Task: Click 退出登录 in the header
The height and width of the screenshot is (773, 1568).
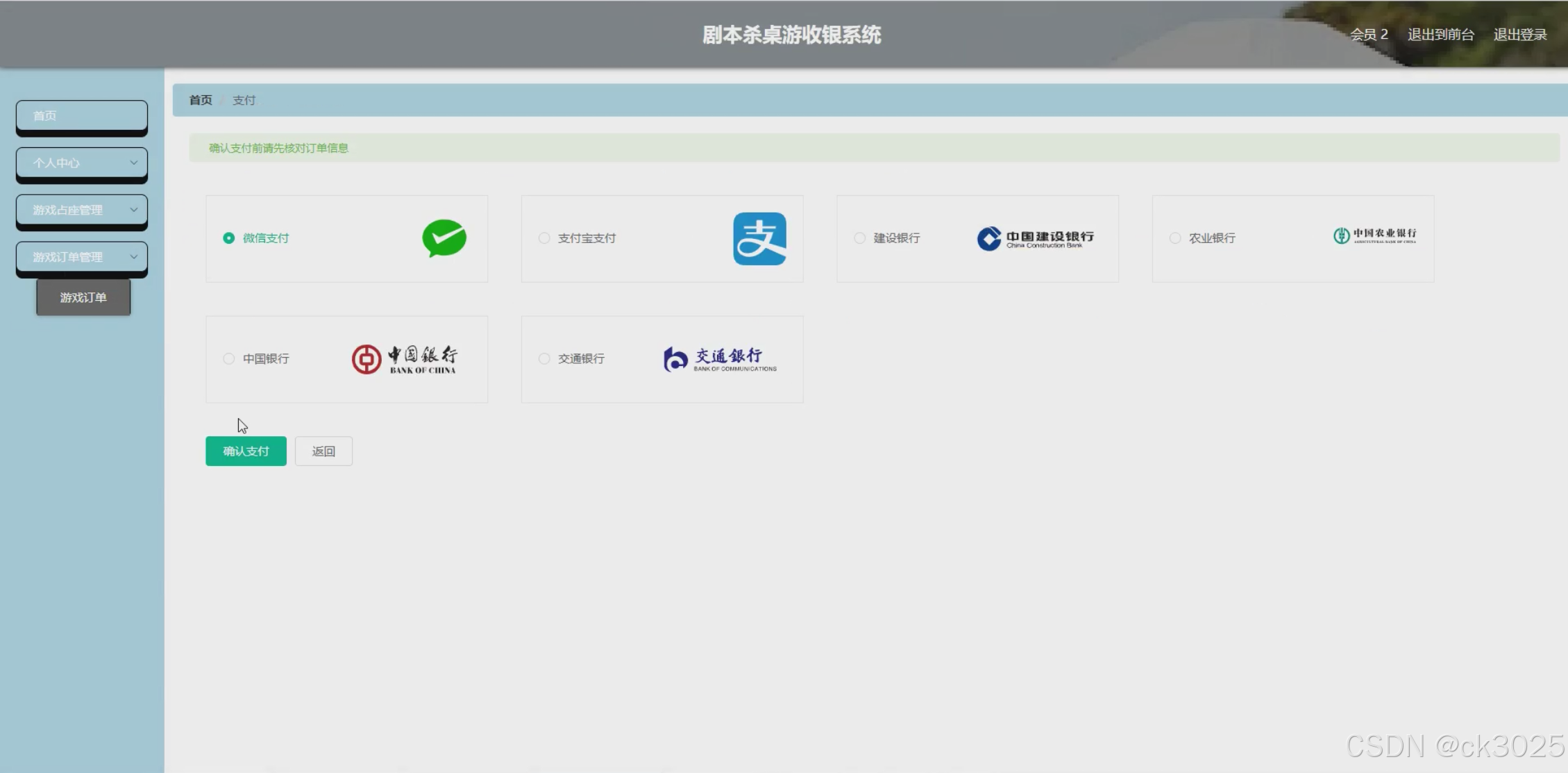Action: click(x=1520, y=35)
